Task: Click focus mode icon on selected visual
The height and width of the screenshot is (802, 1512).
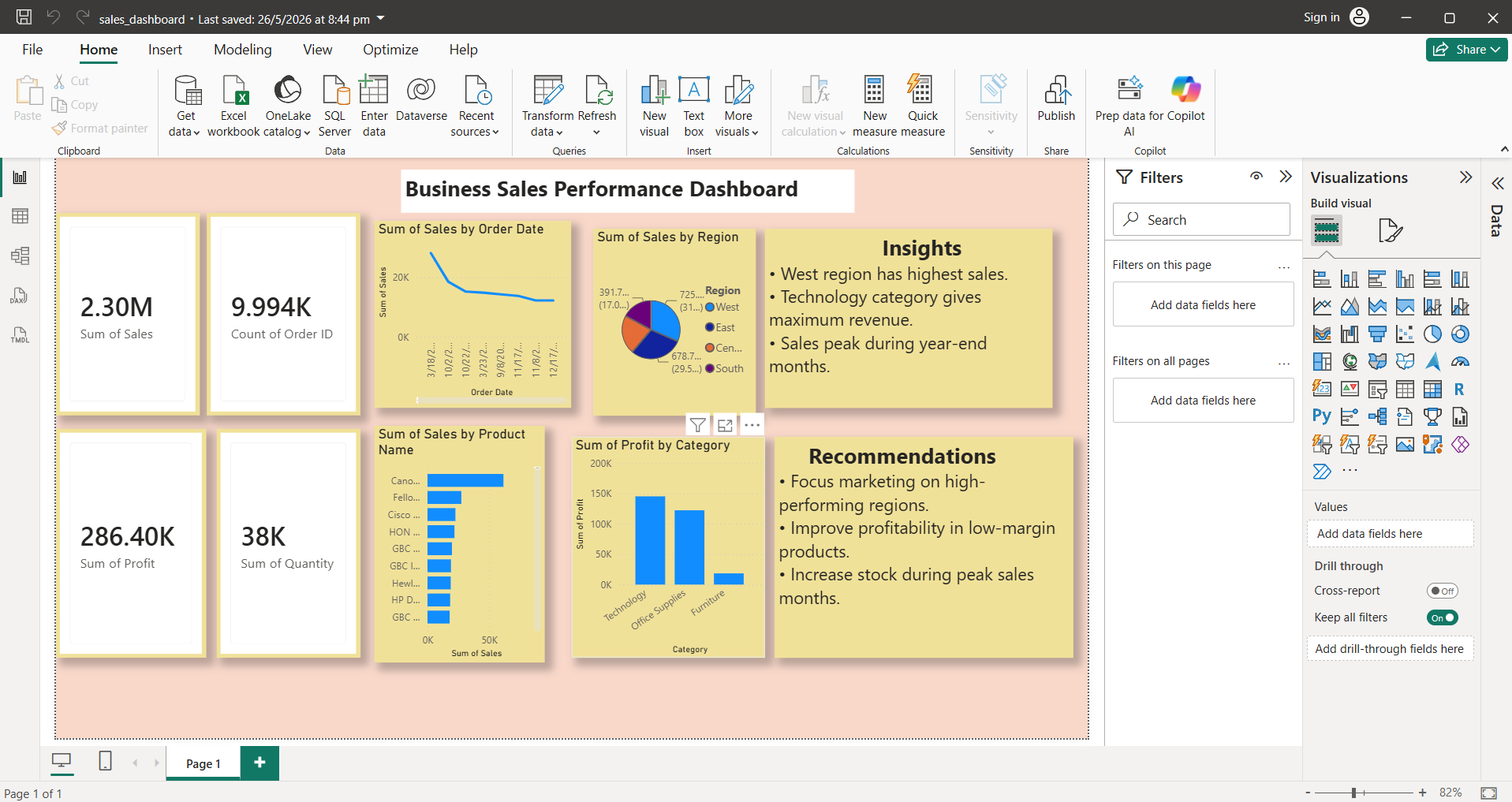Action: click(725, 425)
